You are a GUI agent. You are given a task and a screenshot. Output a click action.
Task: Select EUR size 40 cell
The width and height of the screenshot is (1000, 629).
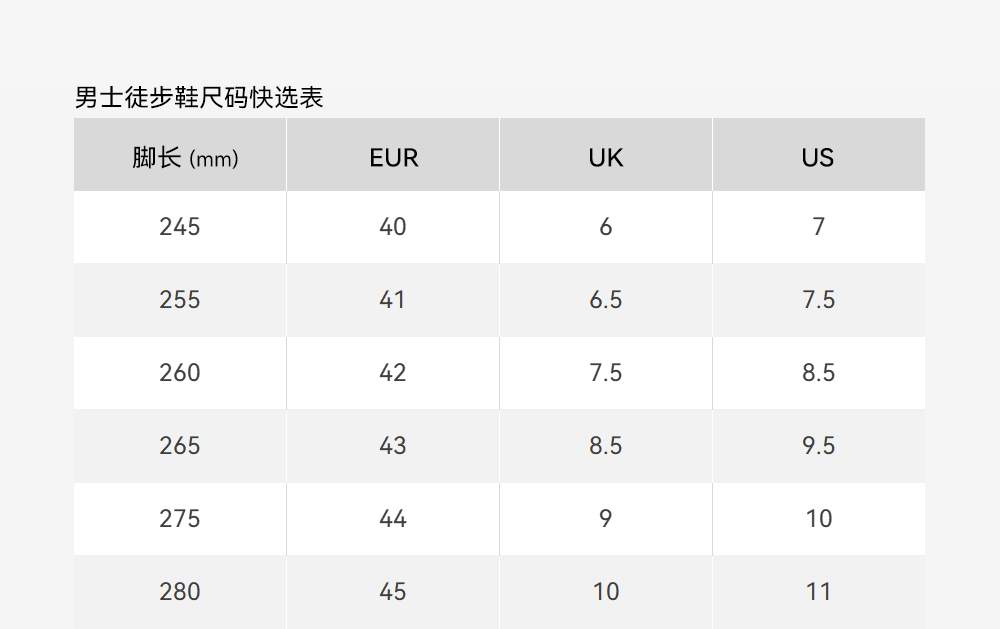click(x=393, y=227)
